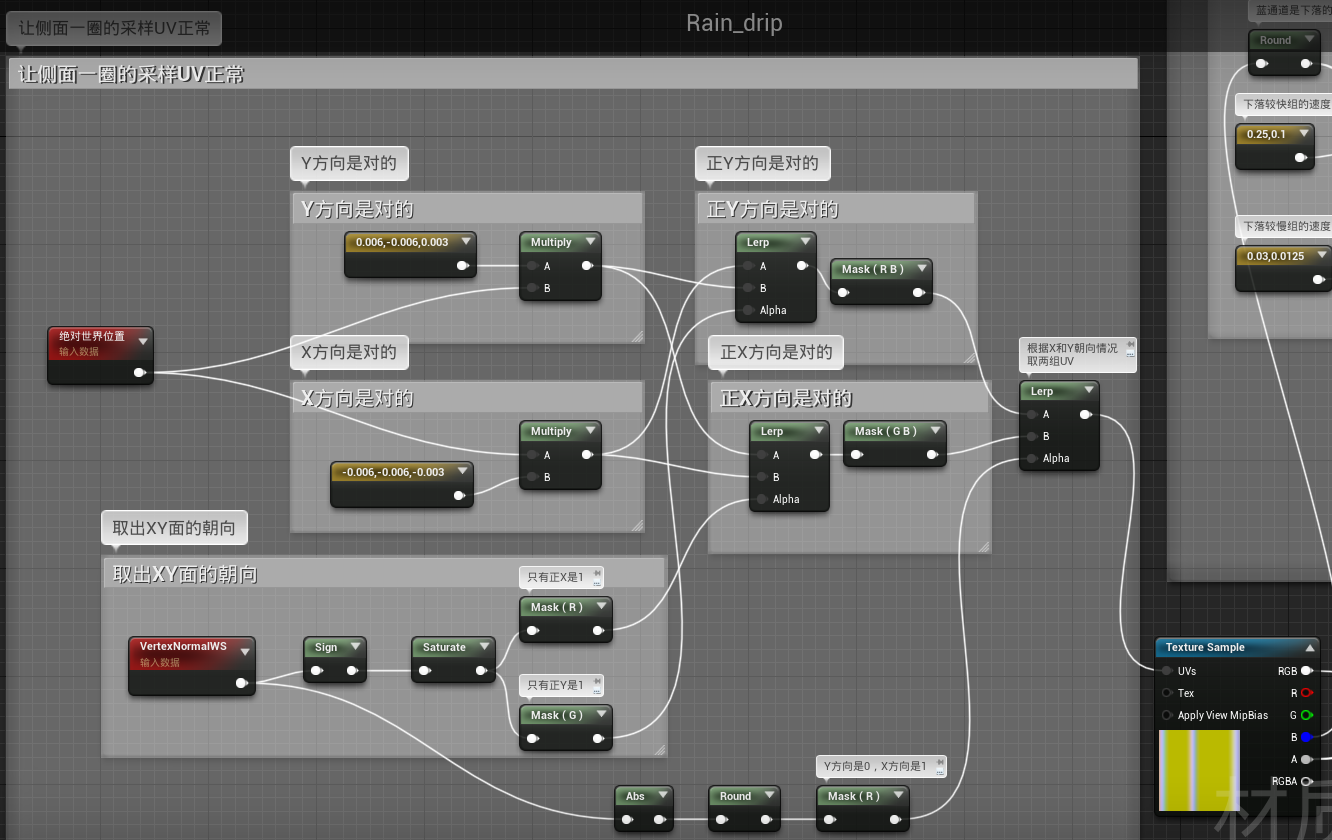
Task: Click input pin of Sign node
Action: [317, 671]
